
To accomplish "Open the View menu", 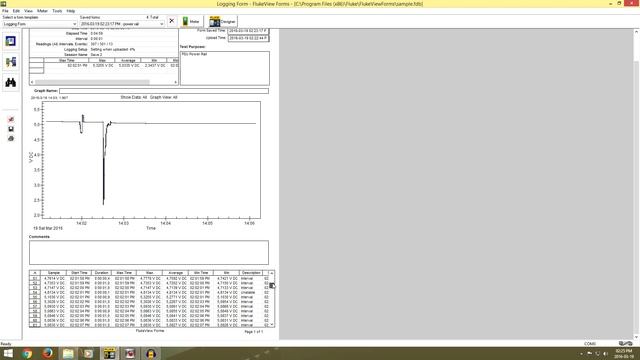I will click(29, 11).
